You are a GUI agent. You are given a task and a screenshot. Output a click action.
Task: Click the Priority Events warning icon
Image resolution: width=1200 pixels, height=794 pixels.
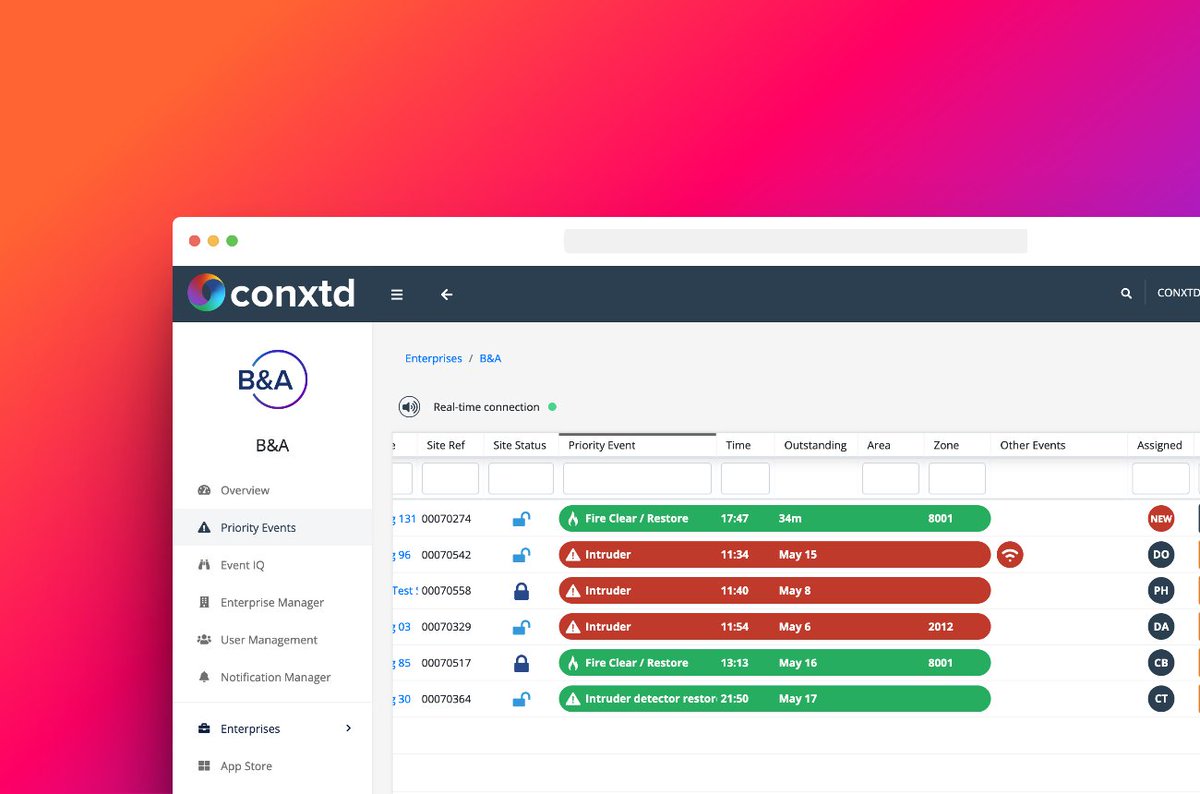(204, 527)
